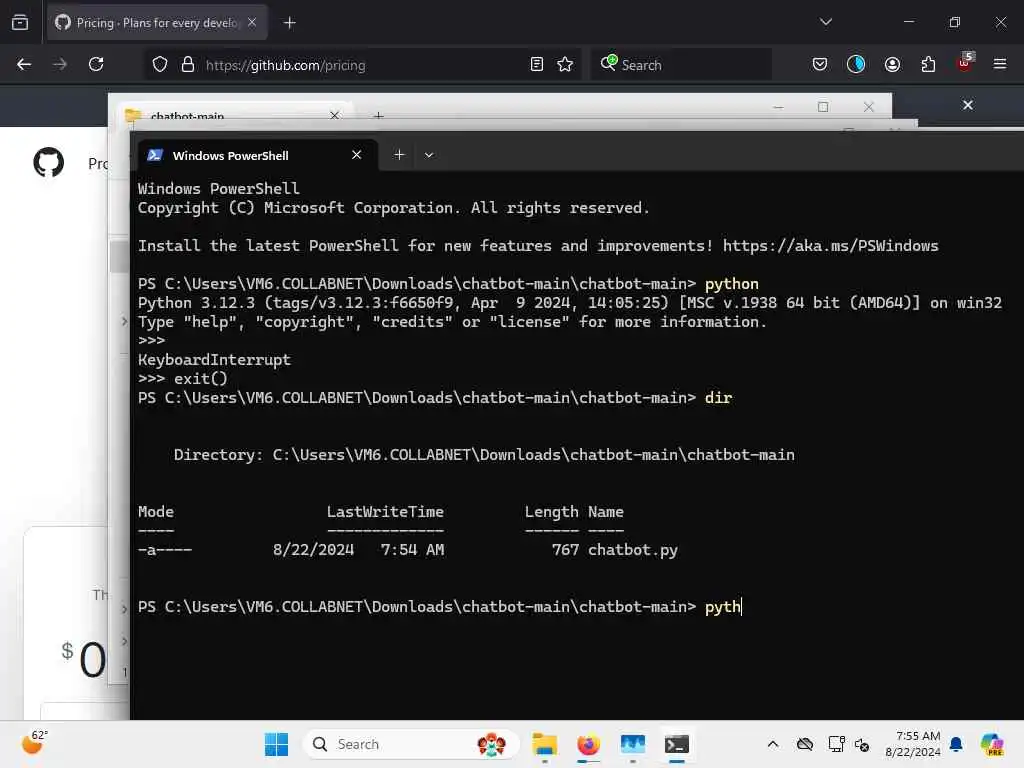Viewport: 1024px width, 768px height.
Task: Toggle reader view in address bar
Action: coord(537,65)
